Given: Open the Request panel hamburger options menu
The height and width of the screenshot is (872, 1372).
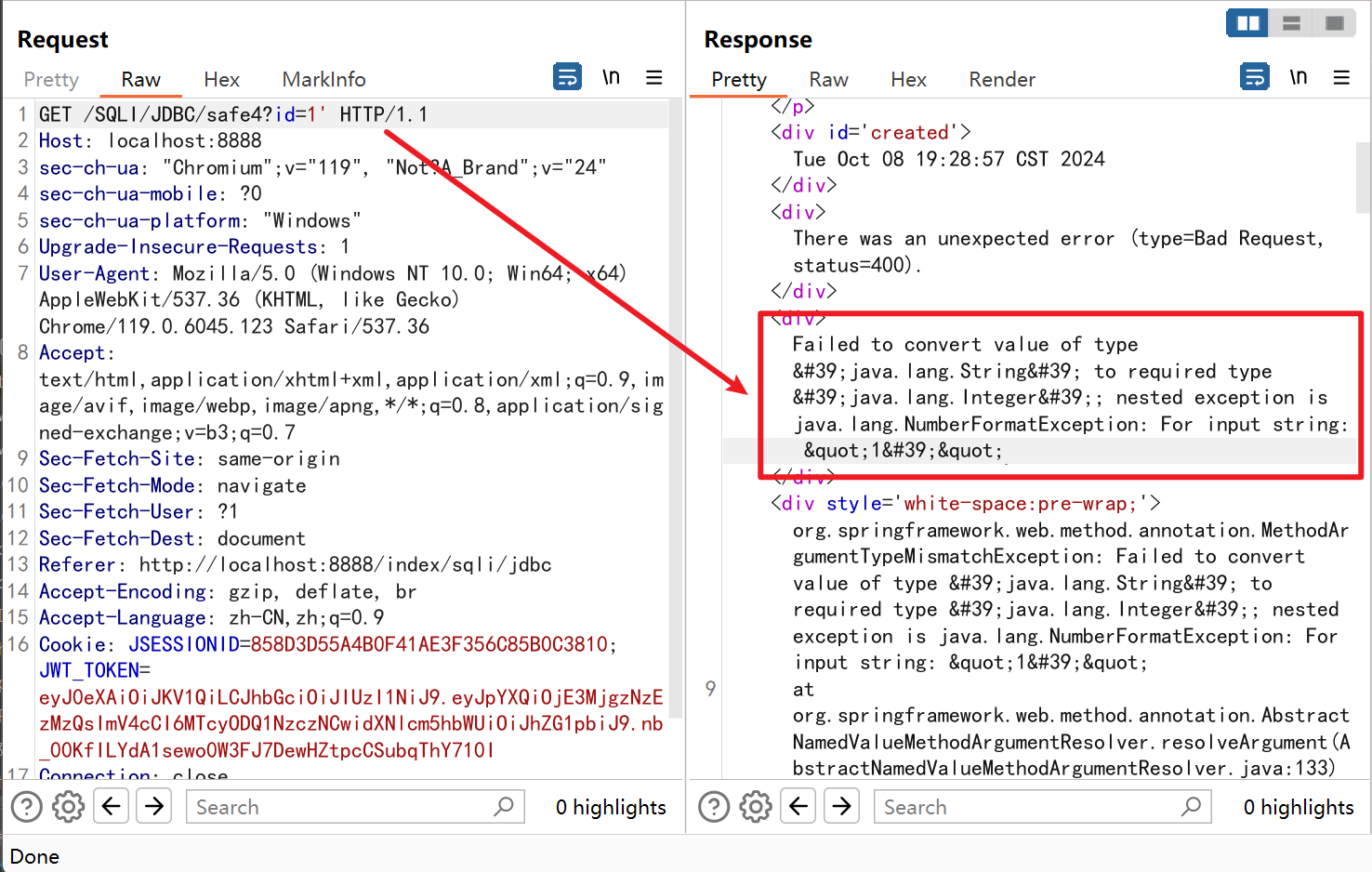Looking at the screenshot, I should click(x=654, y=77).
